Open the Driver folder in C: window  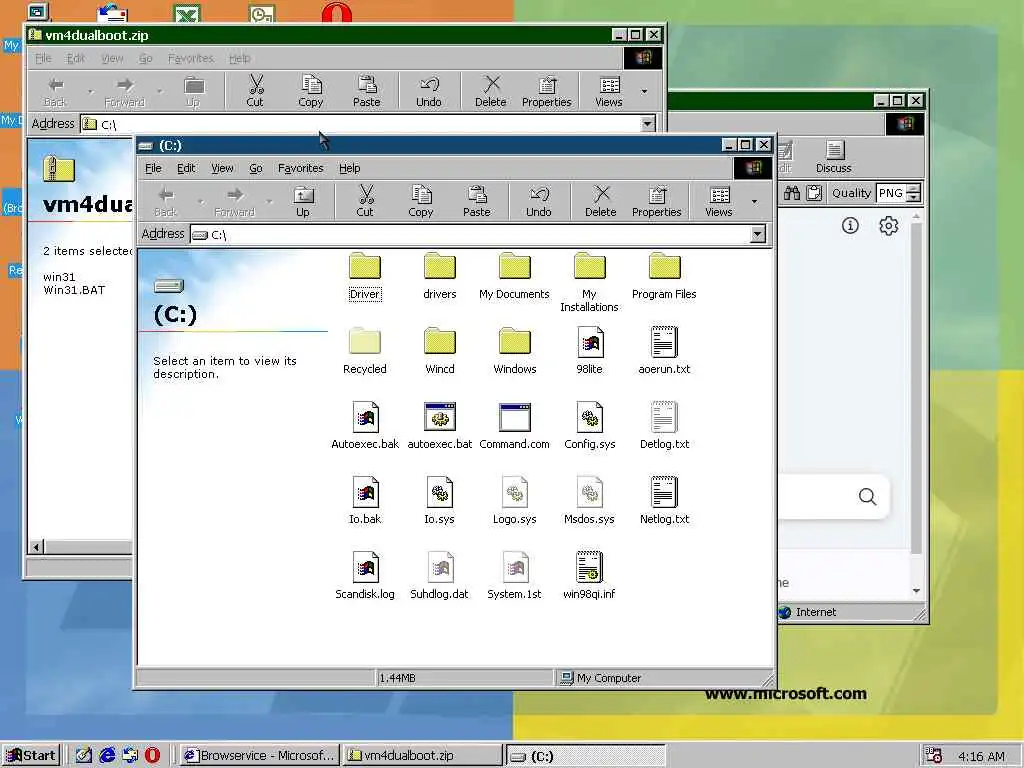(x=364, y=276)
